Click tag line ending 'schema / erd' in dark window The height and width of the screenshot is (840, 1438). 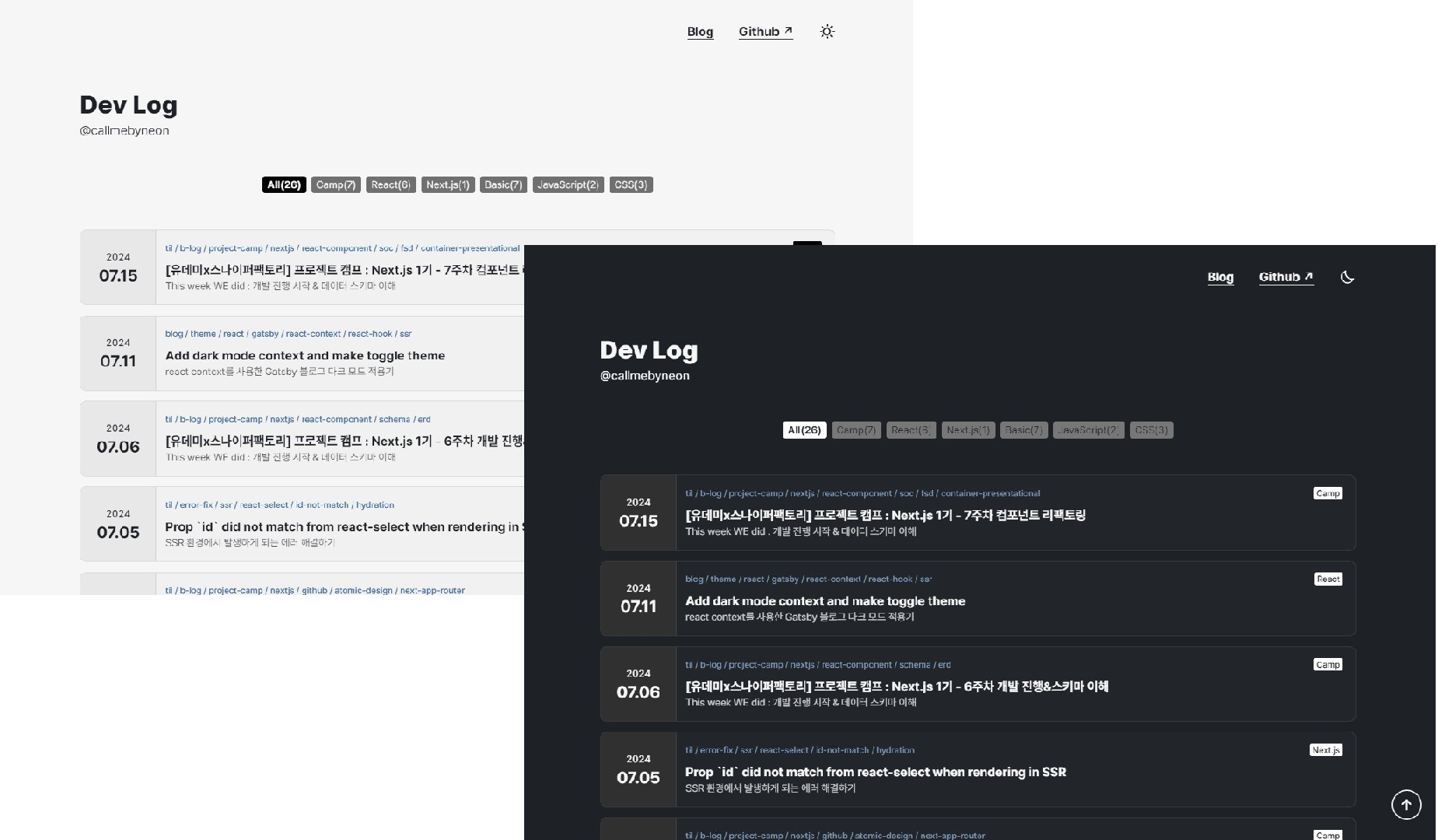[817, 664]
